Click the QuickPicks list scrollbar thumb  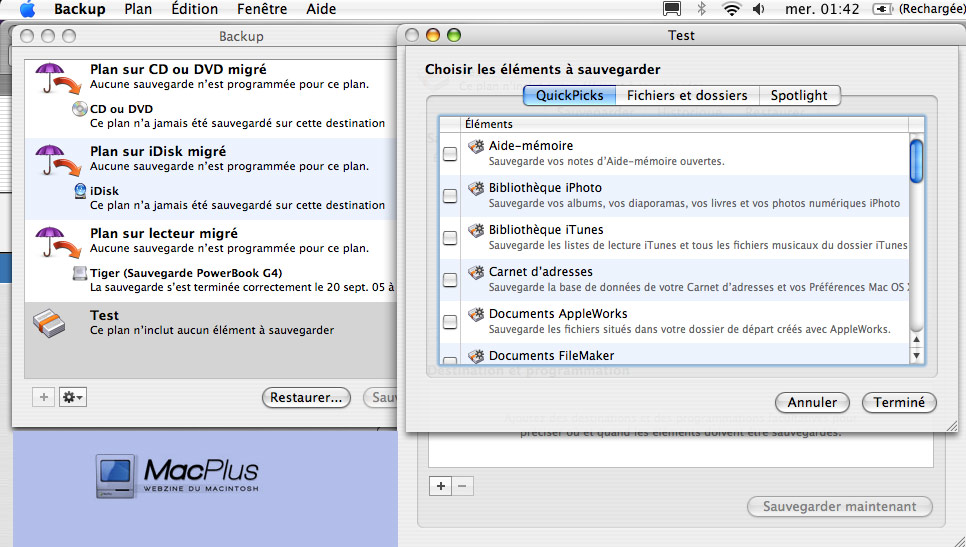917,161
